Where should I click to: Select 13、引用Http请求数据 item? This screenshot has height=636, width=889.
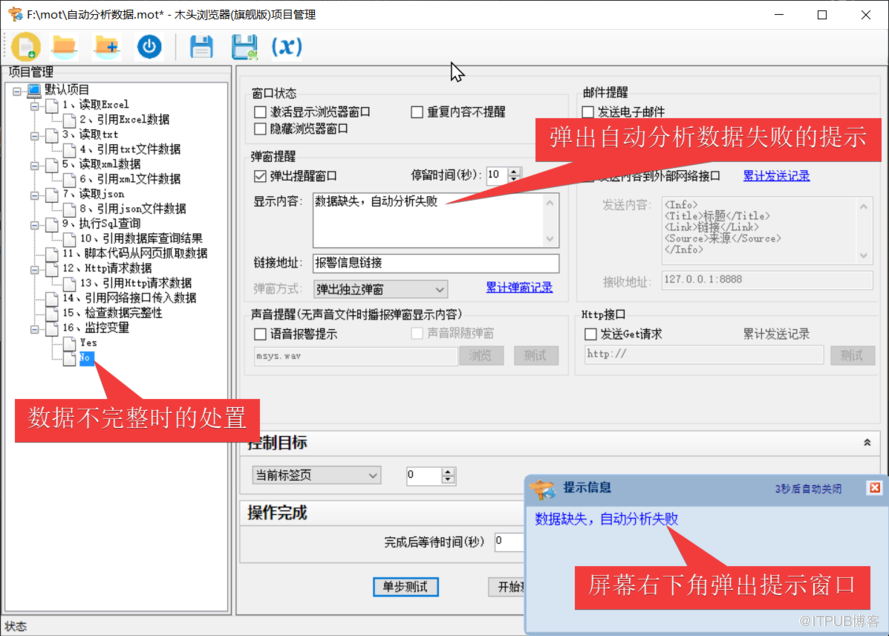(136, 283)
